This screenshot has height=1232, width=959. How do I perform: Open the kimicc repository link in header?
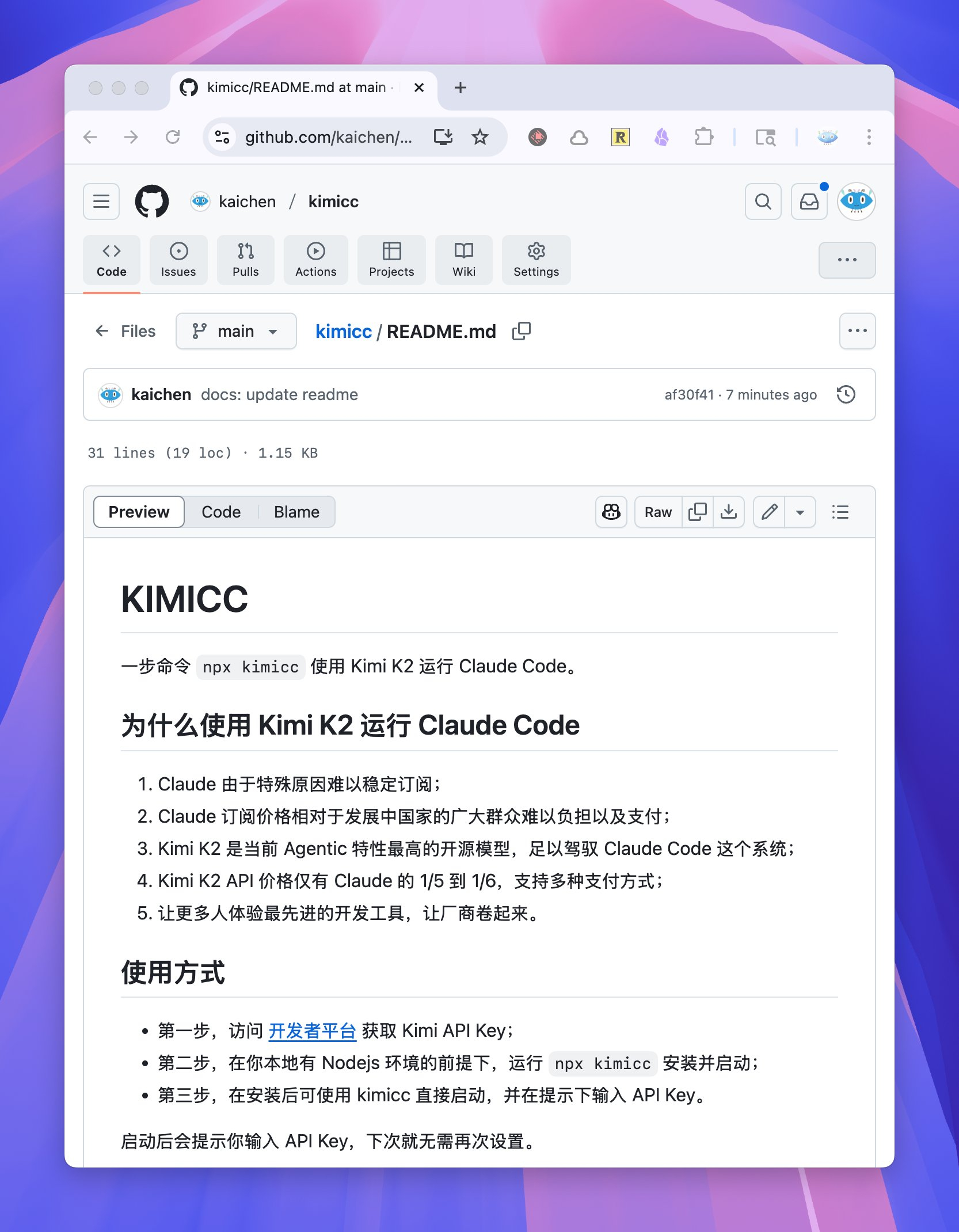coord(333,201)
